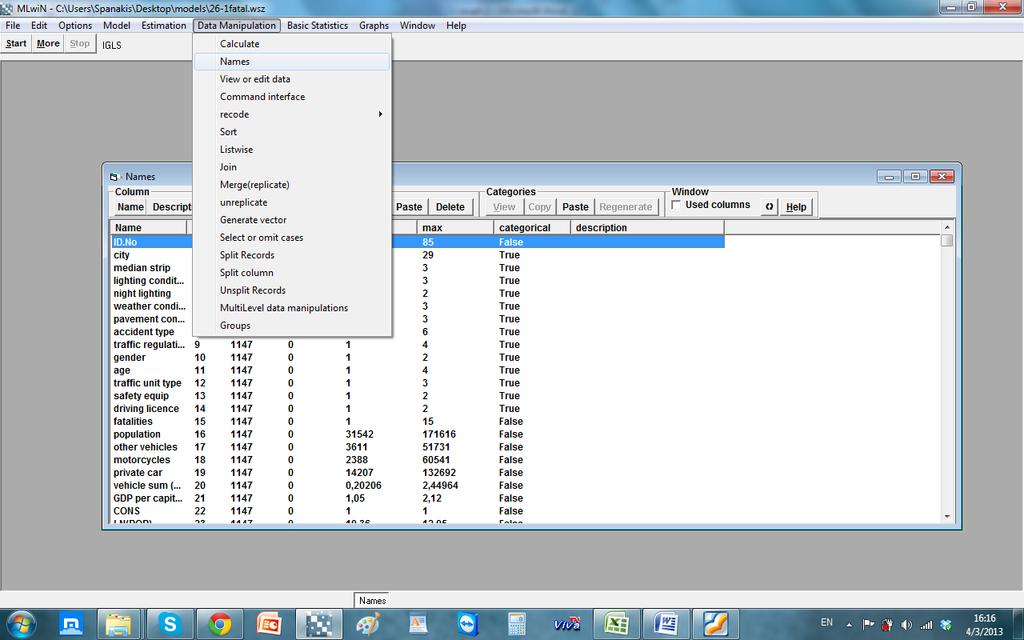Viewport: 1024px width, 640px height.
Task: Select Split column menu entry
Action: tap(292, 273)
